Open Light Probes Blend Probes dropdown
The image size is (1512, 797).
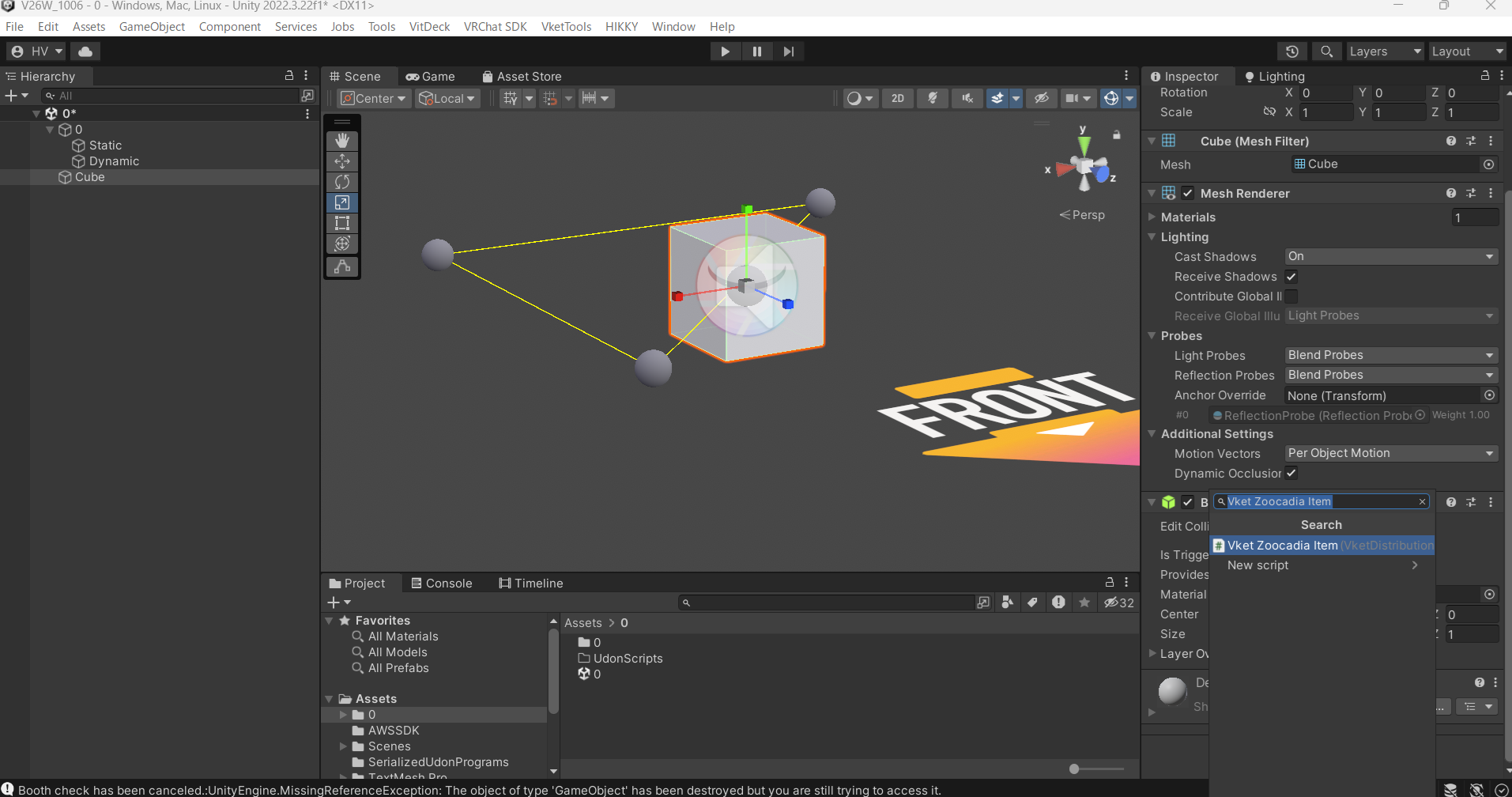tap(1391, 355)
